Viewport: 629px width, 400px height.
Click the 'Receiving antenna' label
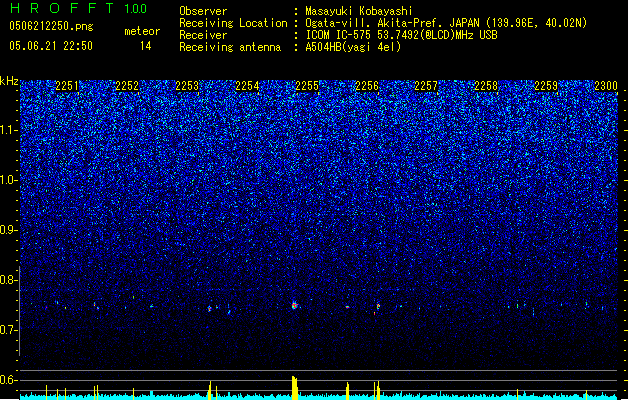pyautogui.click(x=230, y=47)
